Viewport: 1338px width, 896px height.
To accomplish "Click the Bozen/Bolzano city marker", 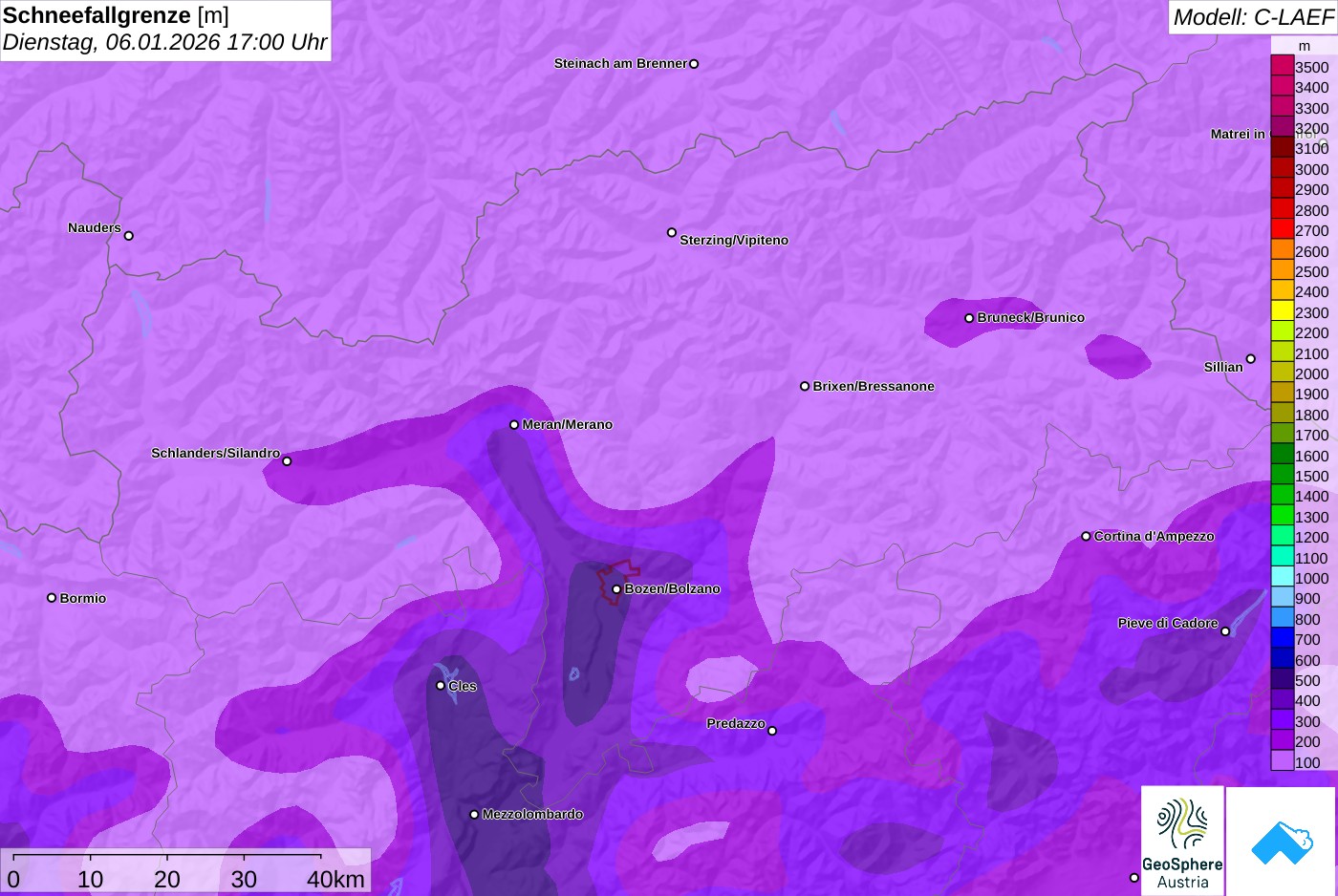I will click(616, 589).
